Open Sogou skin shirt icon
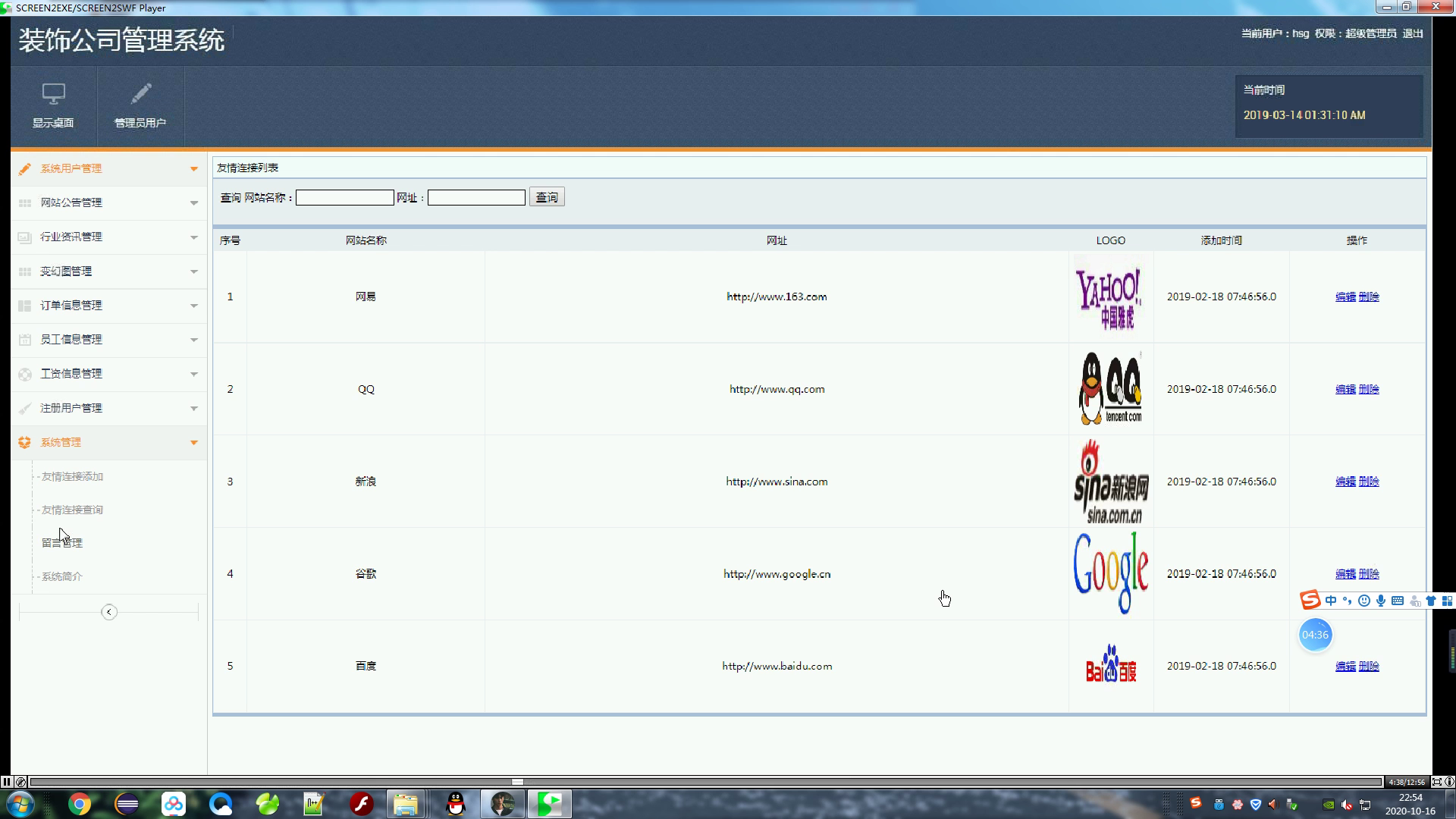Image resolution: width=1456 pixels, height=819 pixels. pos(1431,601)
